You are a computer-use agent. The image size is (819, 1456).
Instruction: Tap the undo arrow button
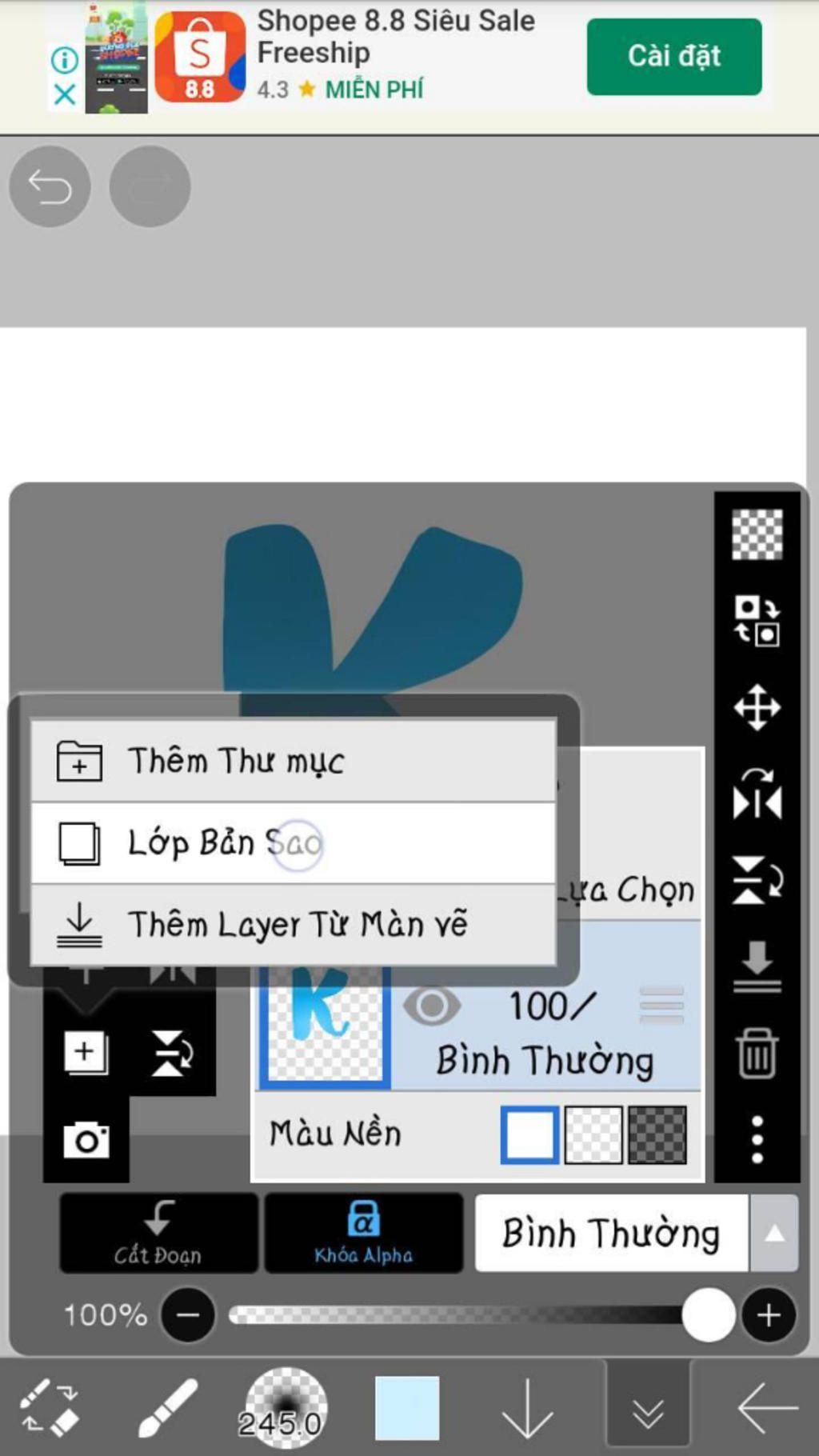click(x=50, y=186)
